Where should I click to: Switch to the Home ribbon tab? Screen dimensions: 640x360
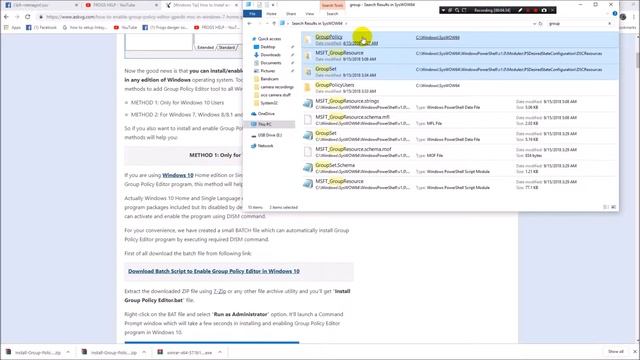coord(271,14)
